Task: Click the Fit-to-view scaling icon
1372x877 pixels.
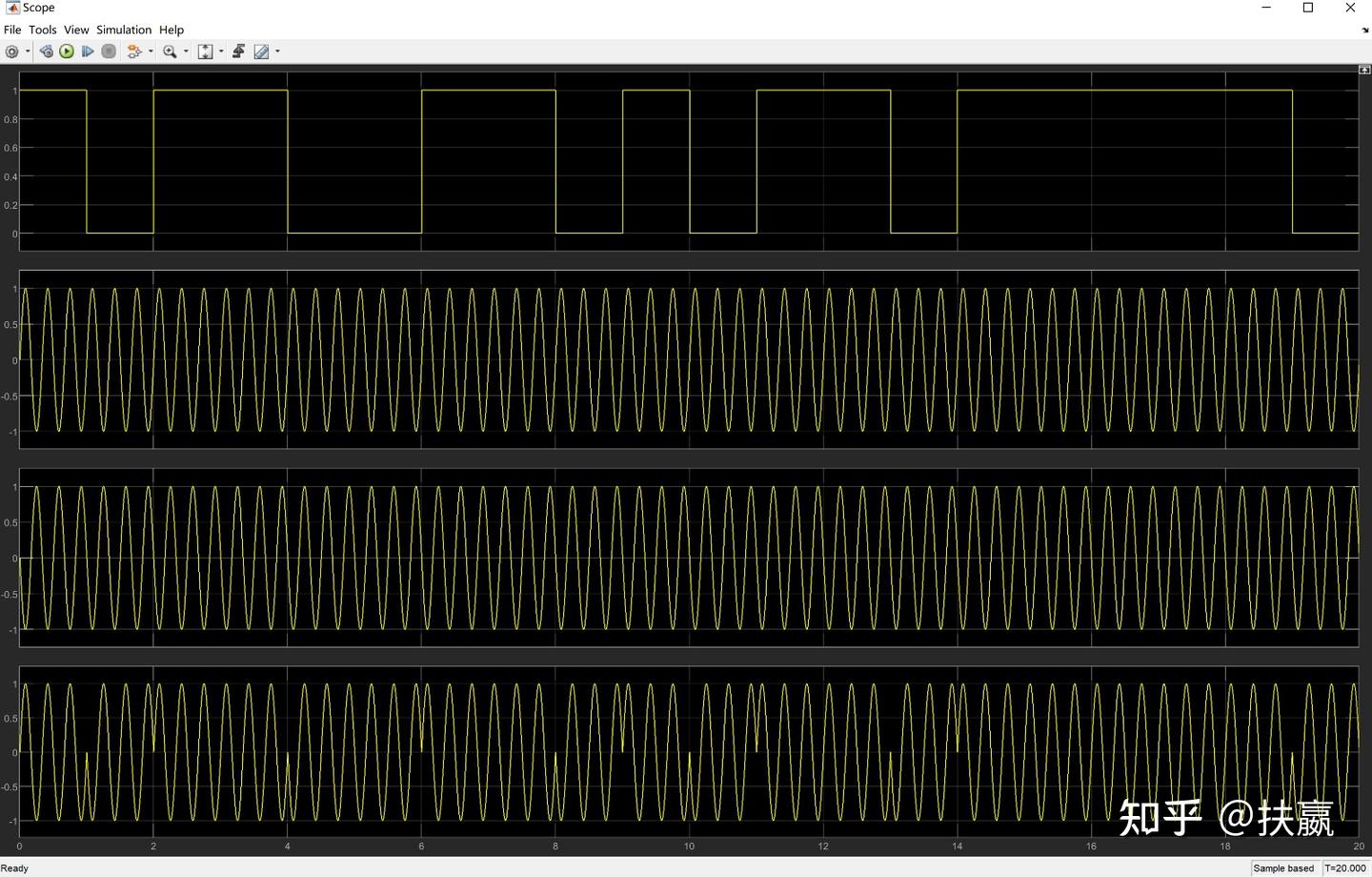Action: pos(205,51)
